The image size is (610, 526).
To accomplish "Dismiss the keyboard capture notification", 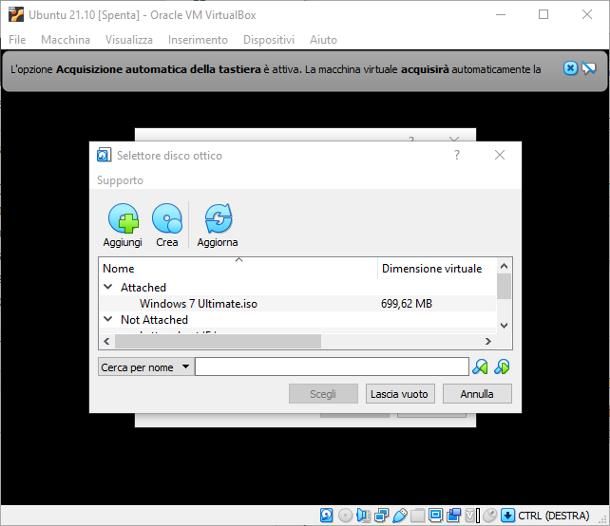I will click(x=570, y=69).
